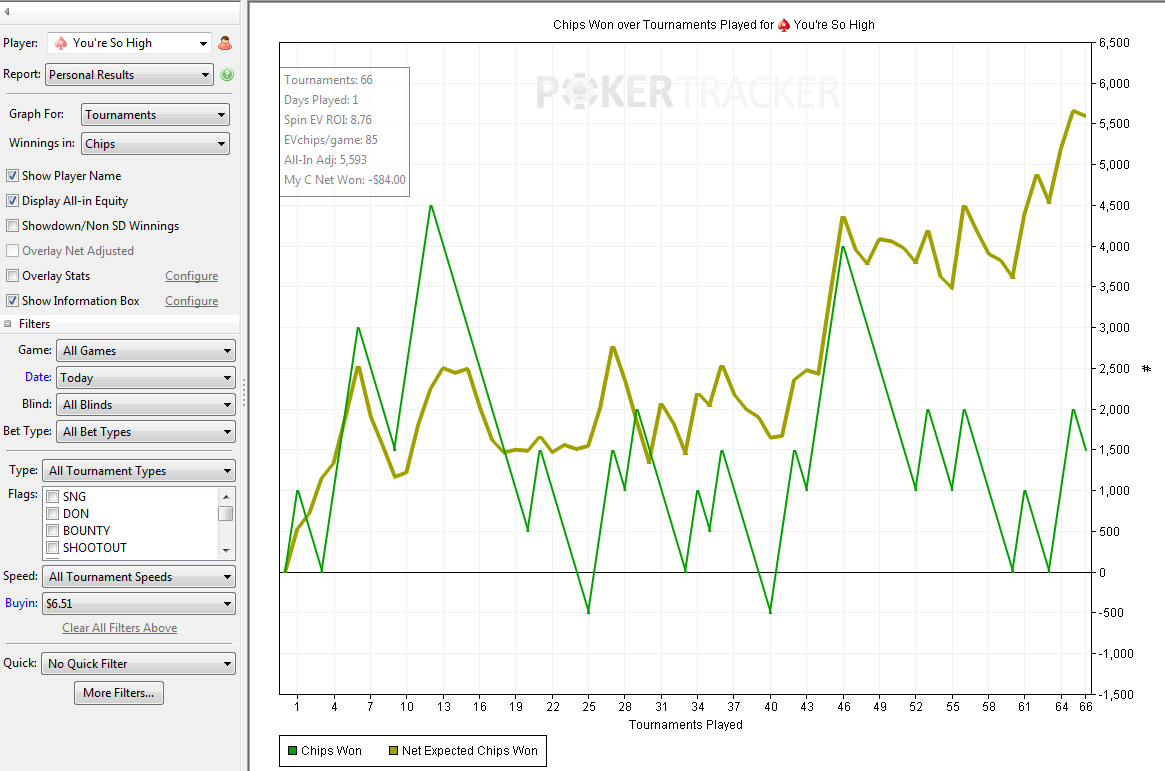1165x771 pixels.
Task: Click the red spade player icon
Action: [x=61, y=43]
